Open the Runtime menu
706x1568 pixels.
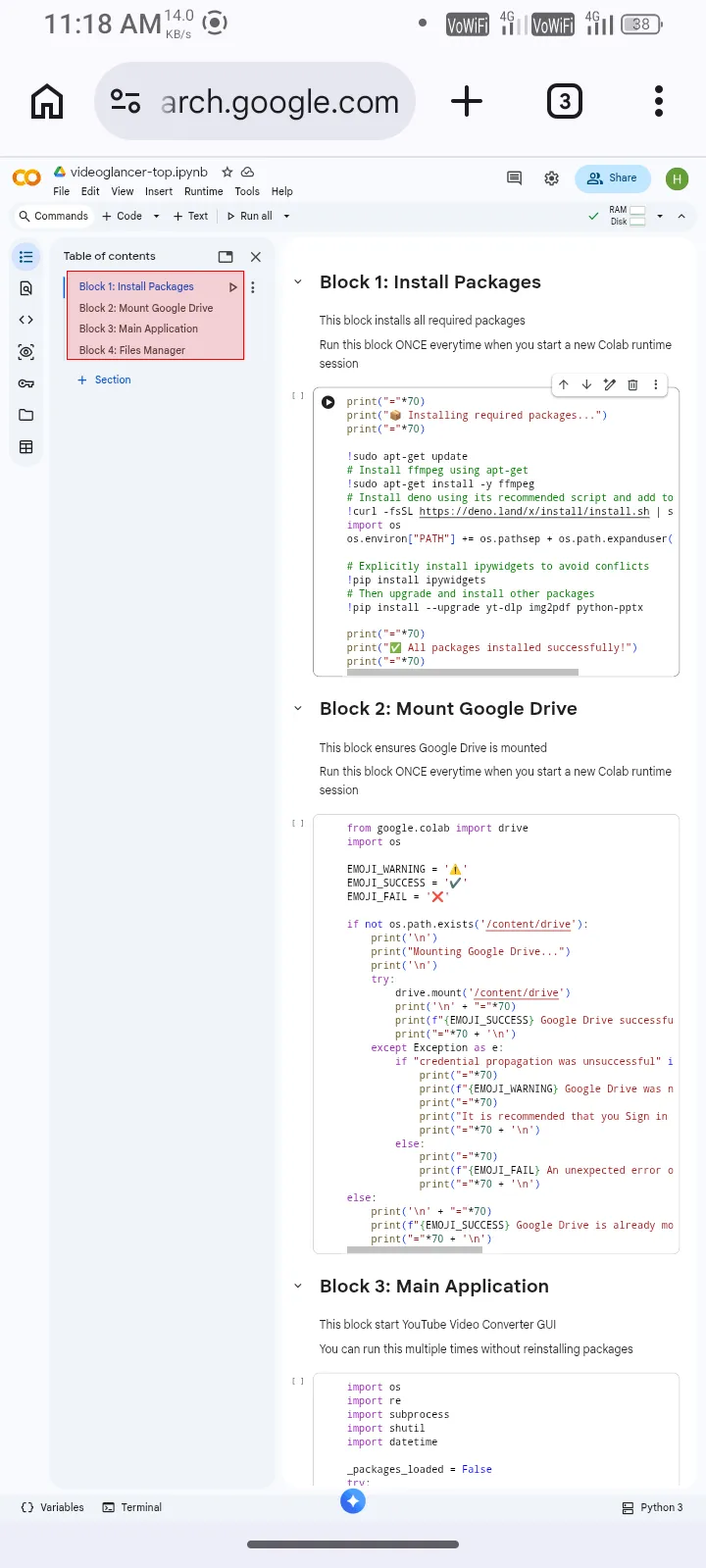(204, 191)
